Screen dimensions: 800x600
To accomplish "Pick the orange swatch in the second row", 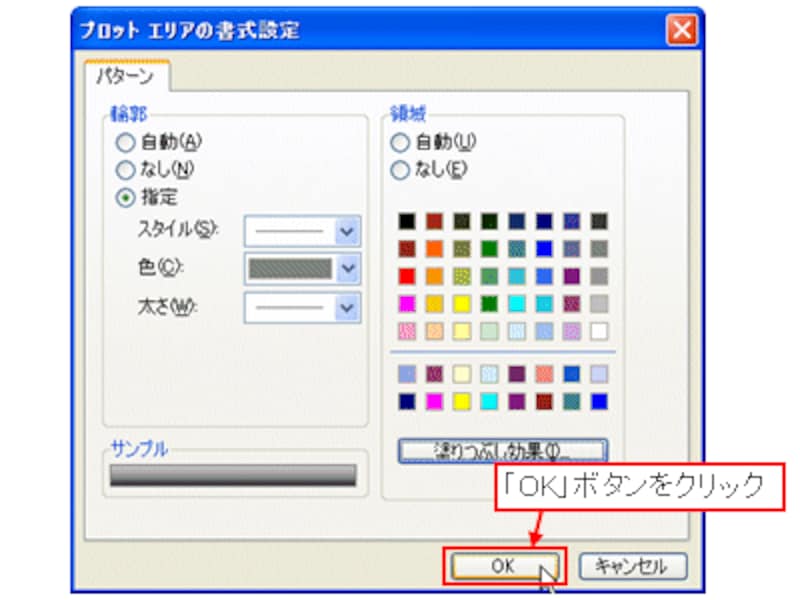I will (434, 248).
